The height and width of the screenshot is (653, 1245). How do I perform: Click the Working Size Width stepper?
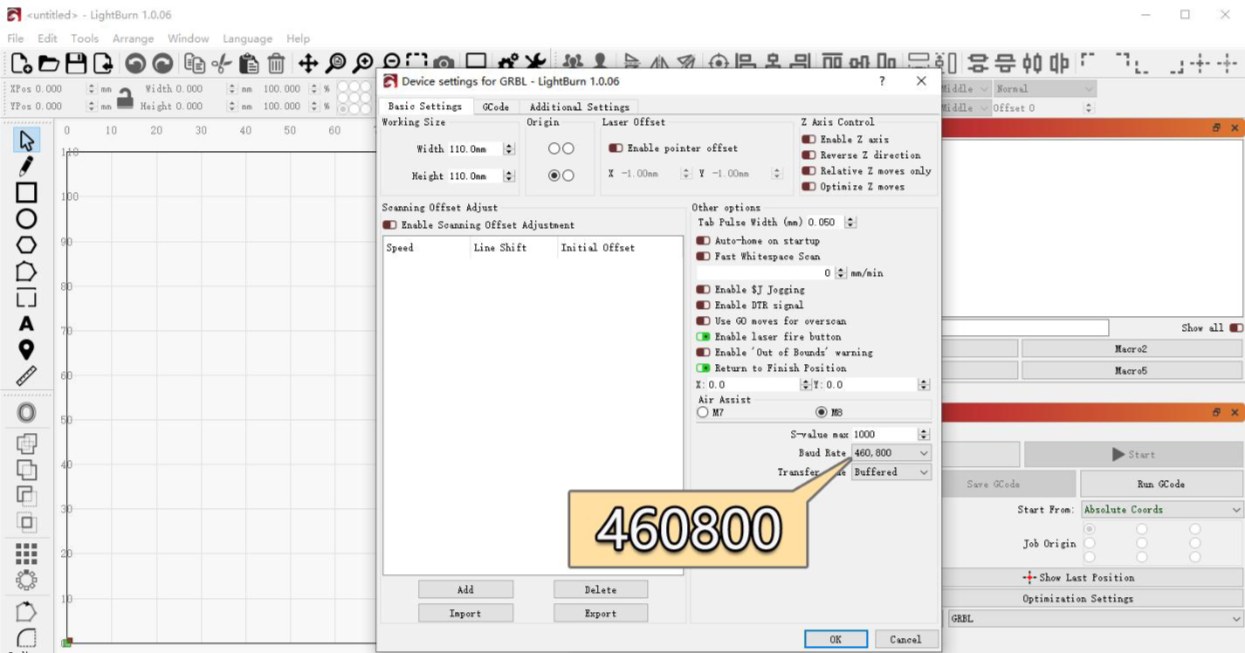(x=509, y=149)
